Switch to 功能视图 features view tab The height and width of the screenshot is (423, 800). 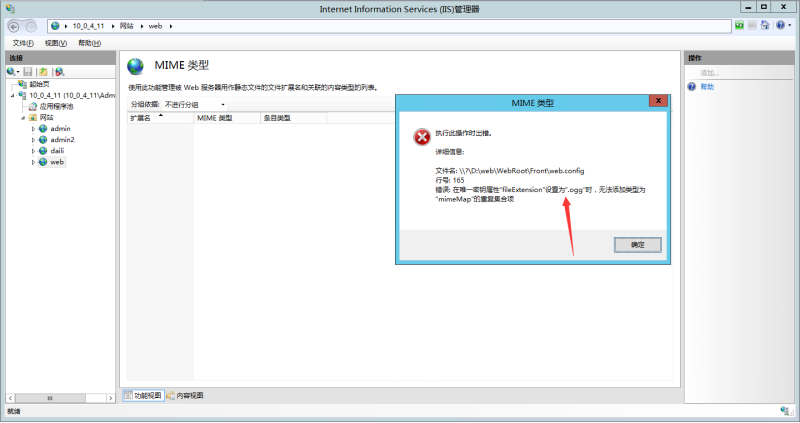coord(143,395)
